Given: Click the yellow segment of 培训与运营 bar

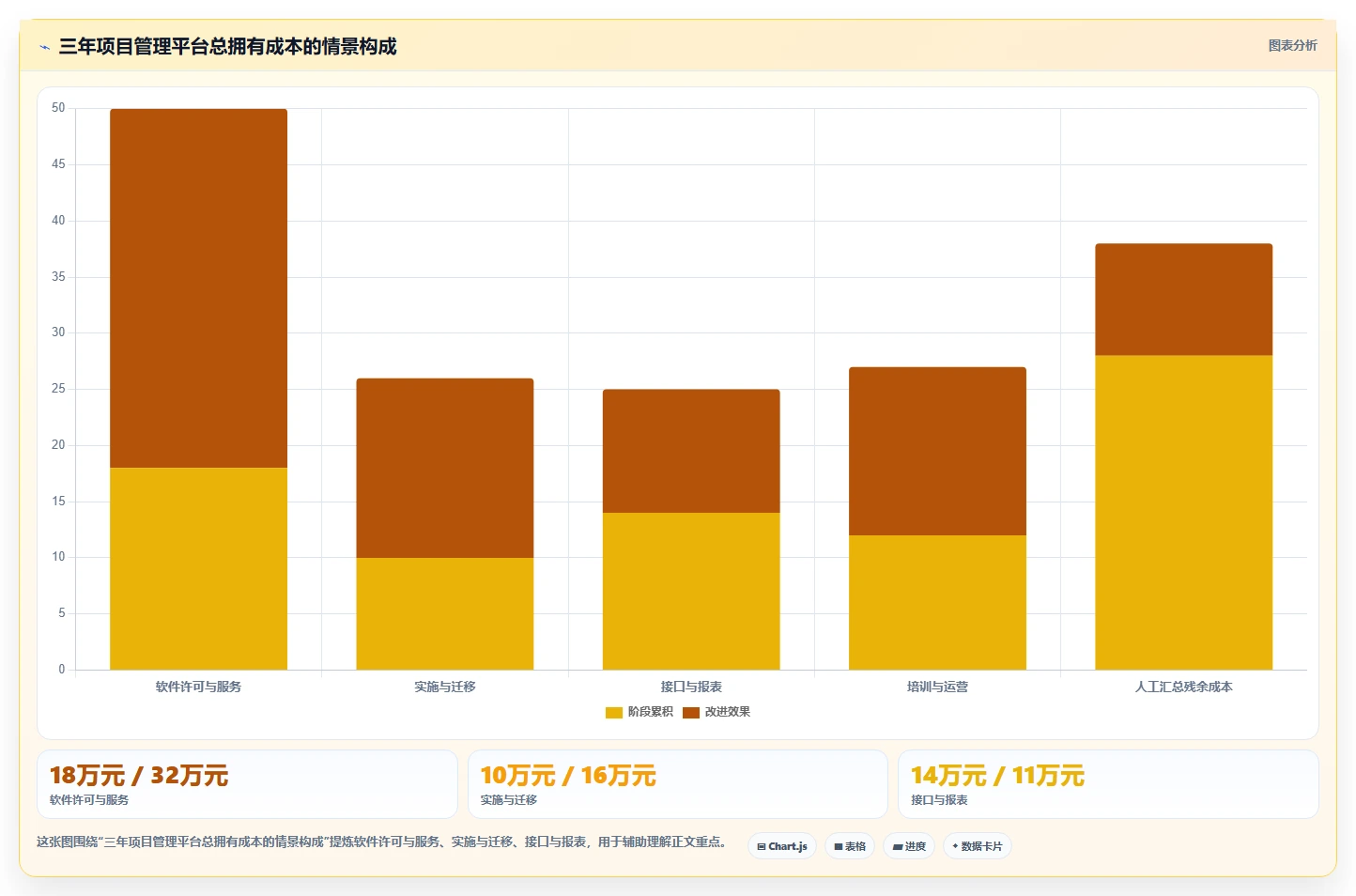Looking at the screenshot, I should 937,602.
